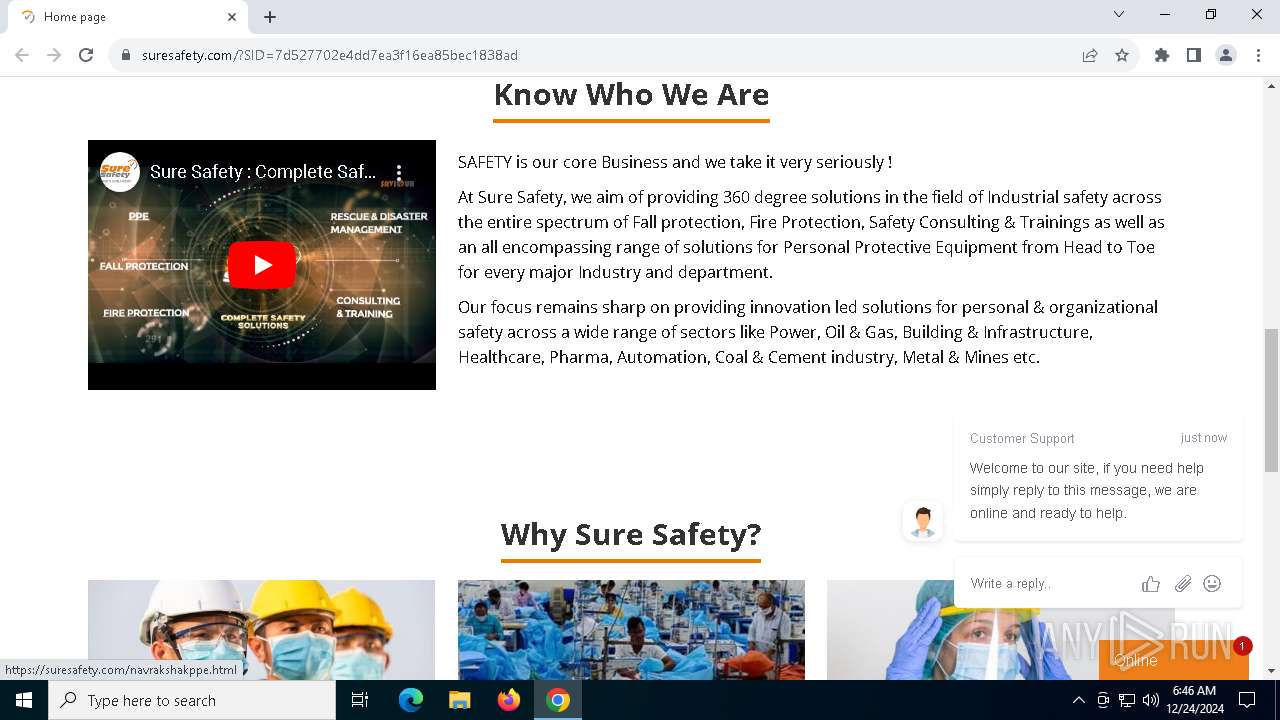Open the Extensions puzzle icon
1280x720 pixels.
(1162, 55)
